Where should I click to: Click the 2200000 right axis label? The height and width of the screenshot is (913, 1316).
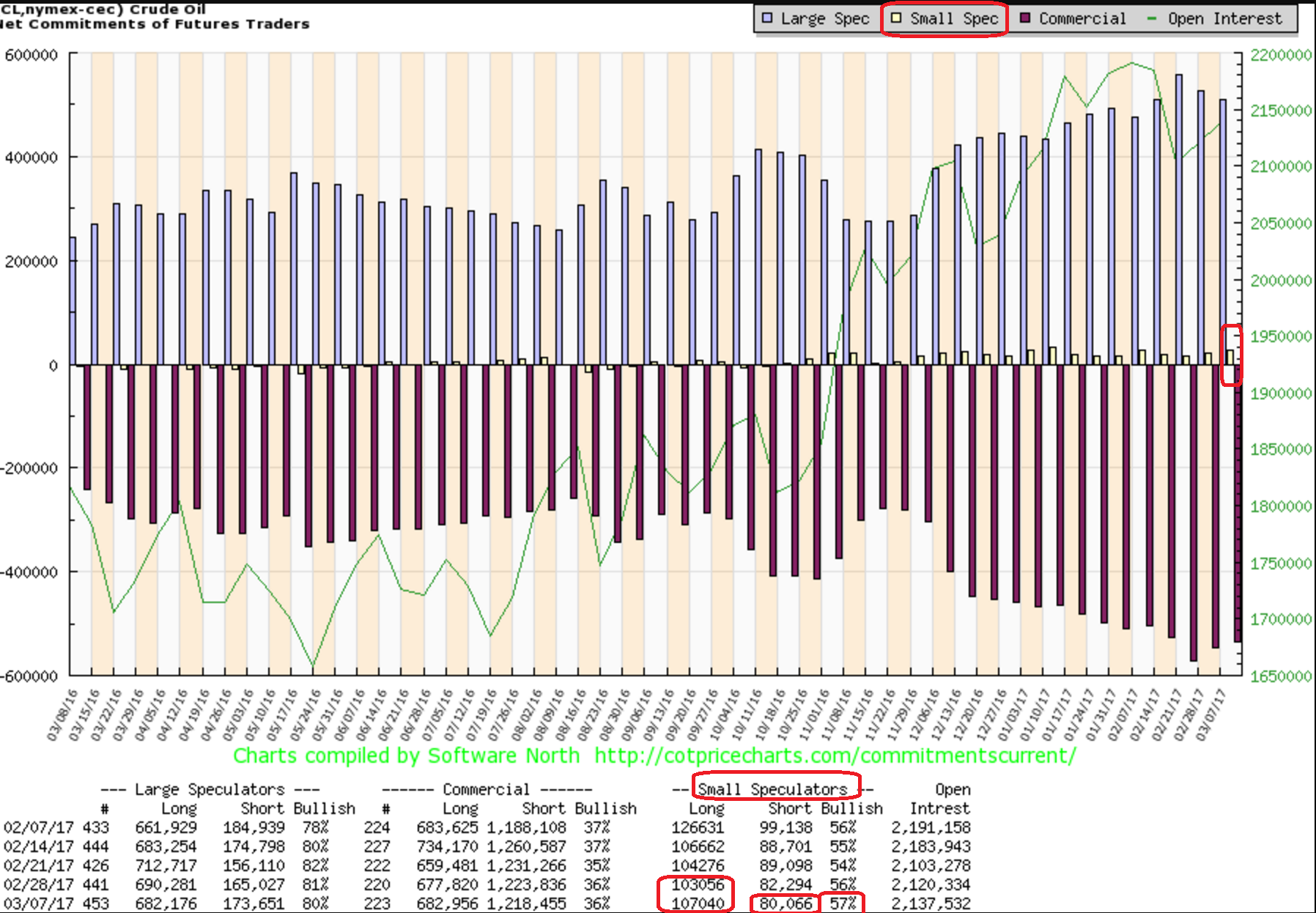click(1281, 55)
